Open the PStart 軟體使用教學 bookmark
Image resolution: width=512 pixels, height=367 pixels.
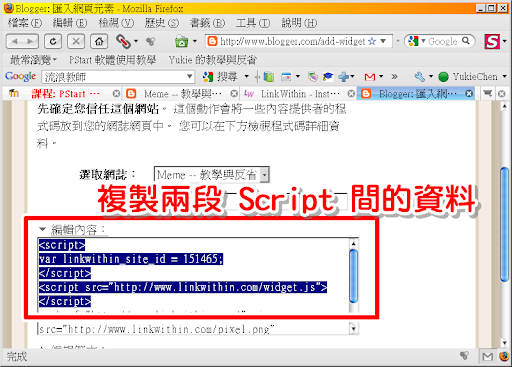click(112, 60)
